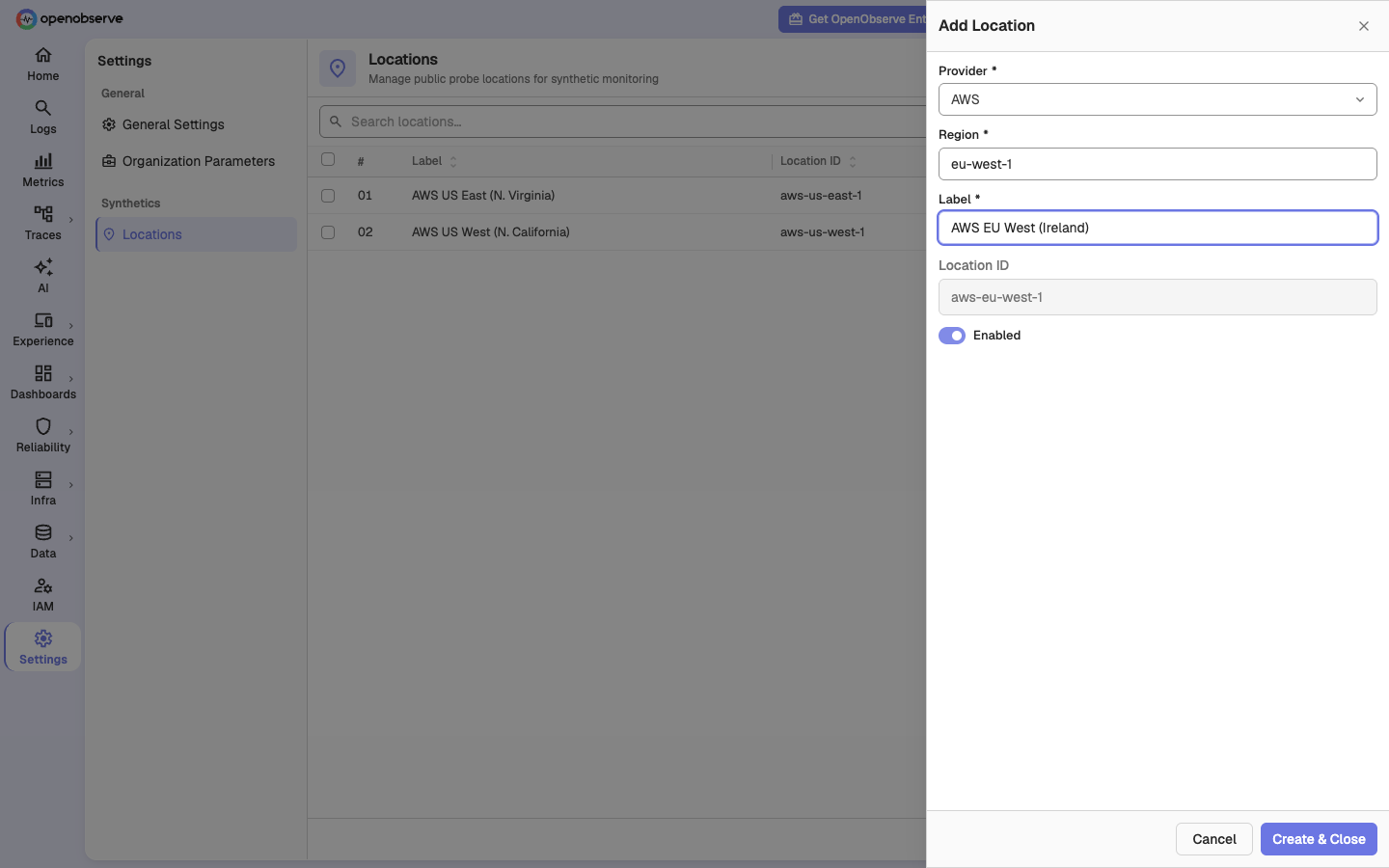Expand the Infra submenu chevron
Viewport: 1389px width, 868px height.
(x=71, y=485)
